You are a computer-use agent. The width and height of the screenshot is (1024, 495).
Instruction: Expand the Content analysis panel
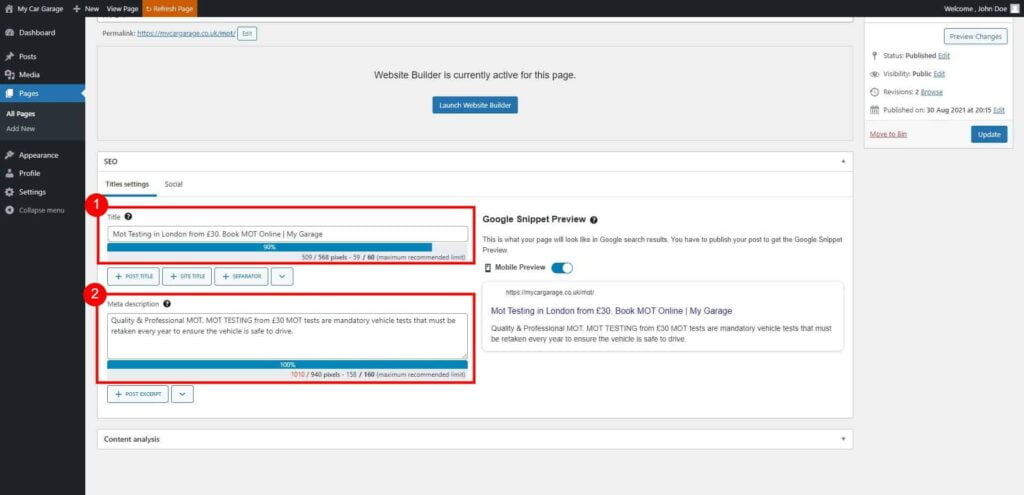point(842,439)
